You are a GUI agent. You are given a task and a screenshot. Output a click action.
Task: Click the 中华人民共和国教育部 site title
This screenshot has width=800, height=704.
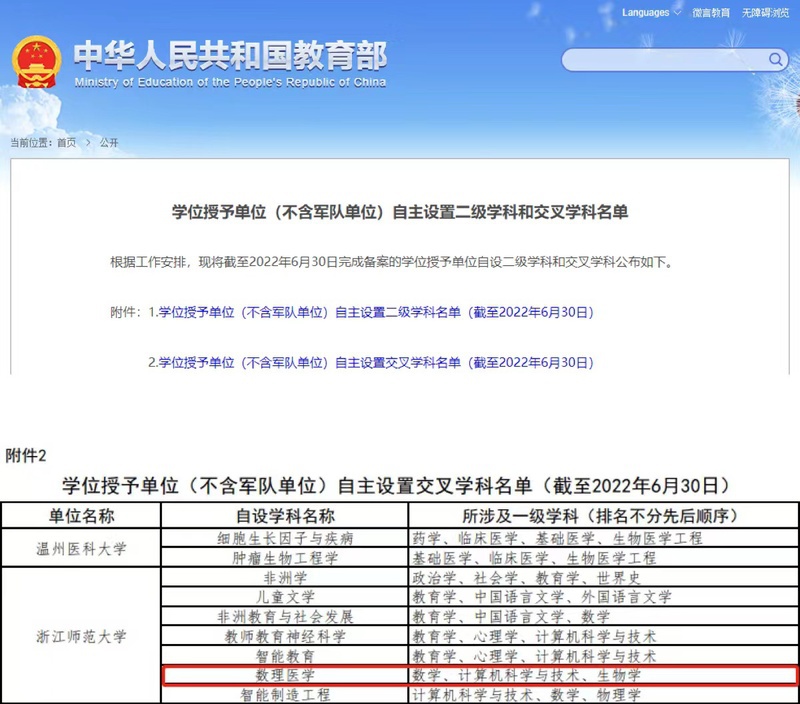(230, 56)
